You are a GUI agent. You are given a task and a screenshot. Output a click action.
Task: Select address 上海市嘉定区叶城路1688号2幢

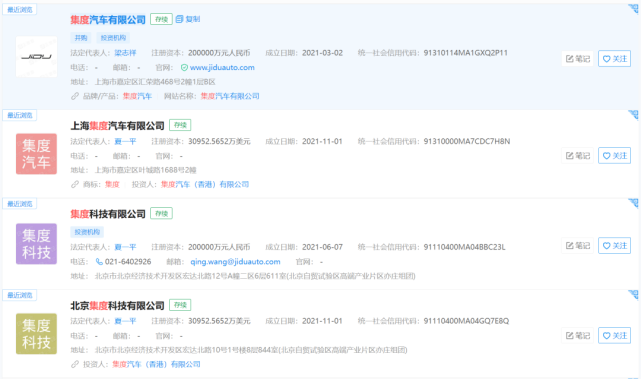point(146,170)
